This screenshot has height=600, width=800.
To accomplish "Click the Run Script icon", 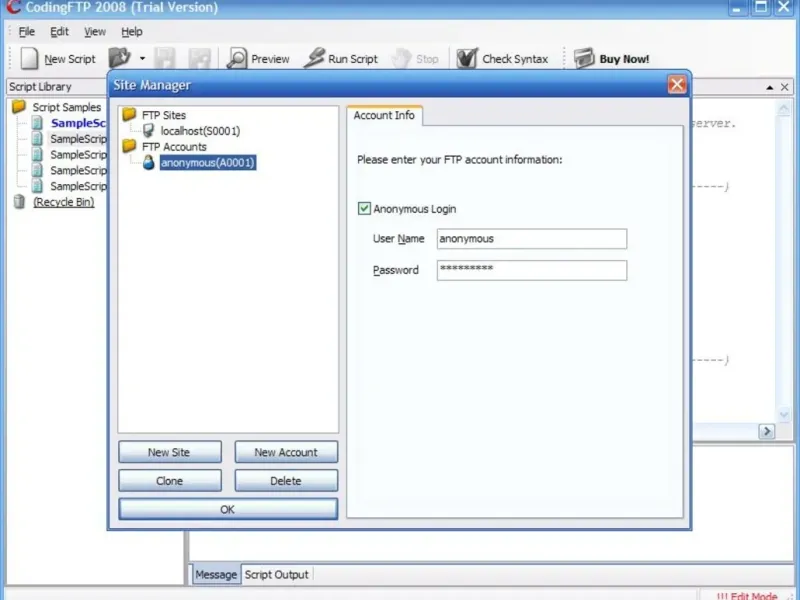I will (314, 58).
